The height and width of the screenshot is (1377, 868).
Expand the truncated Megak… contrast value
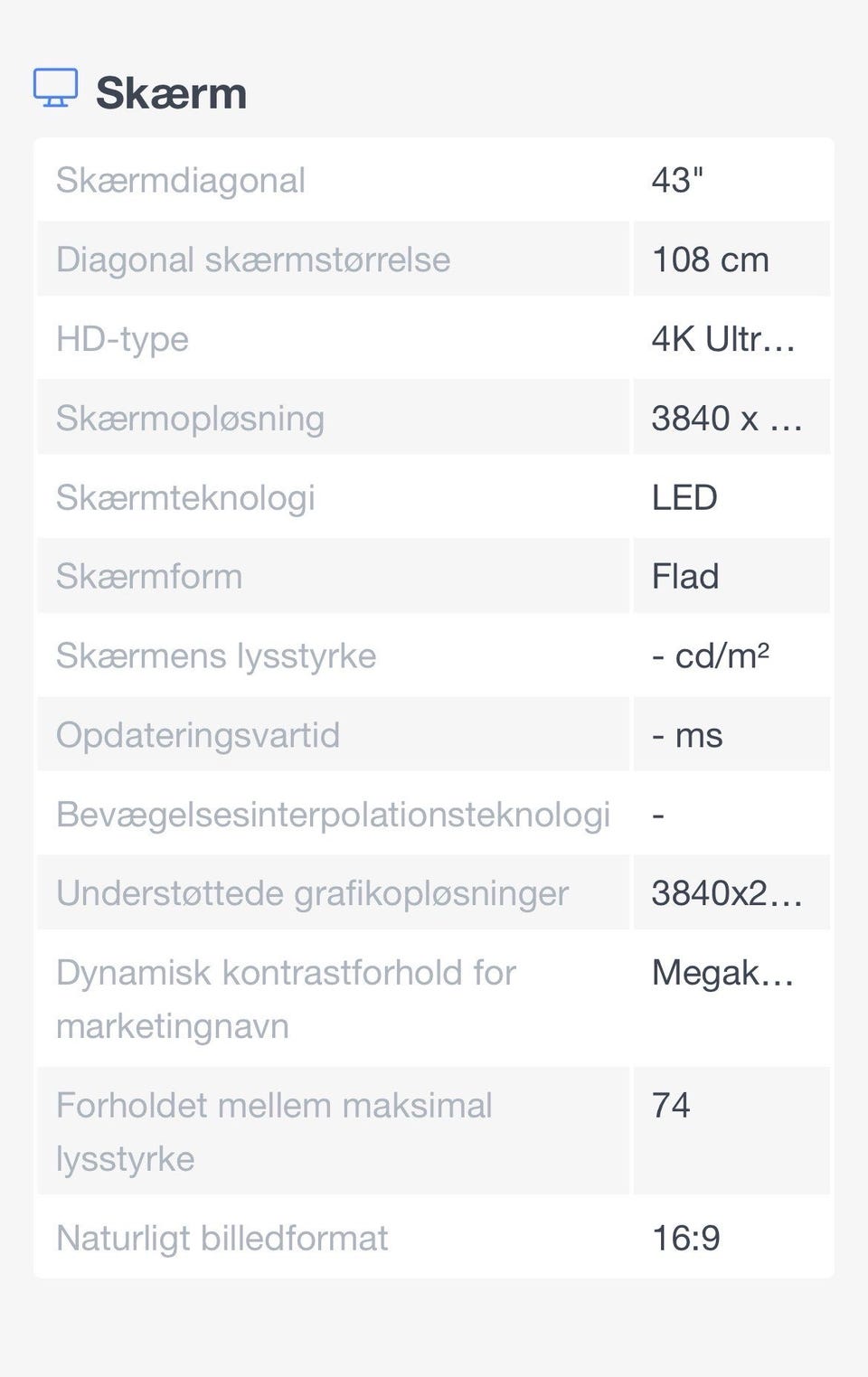(722, 973)
